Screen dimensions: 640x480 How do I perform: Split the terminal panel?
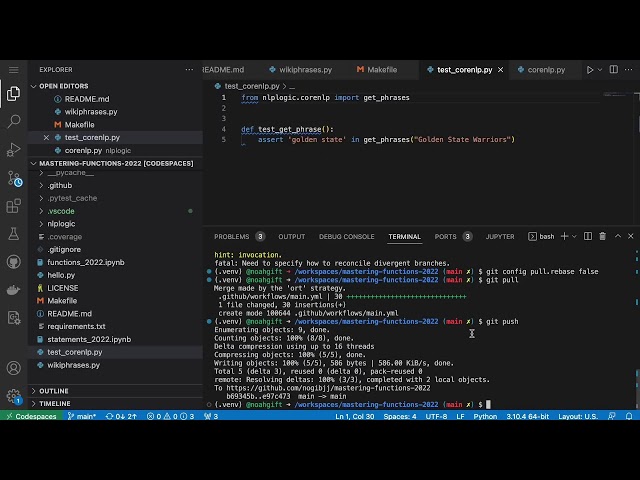[588, 236]
